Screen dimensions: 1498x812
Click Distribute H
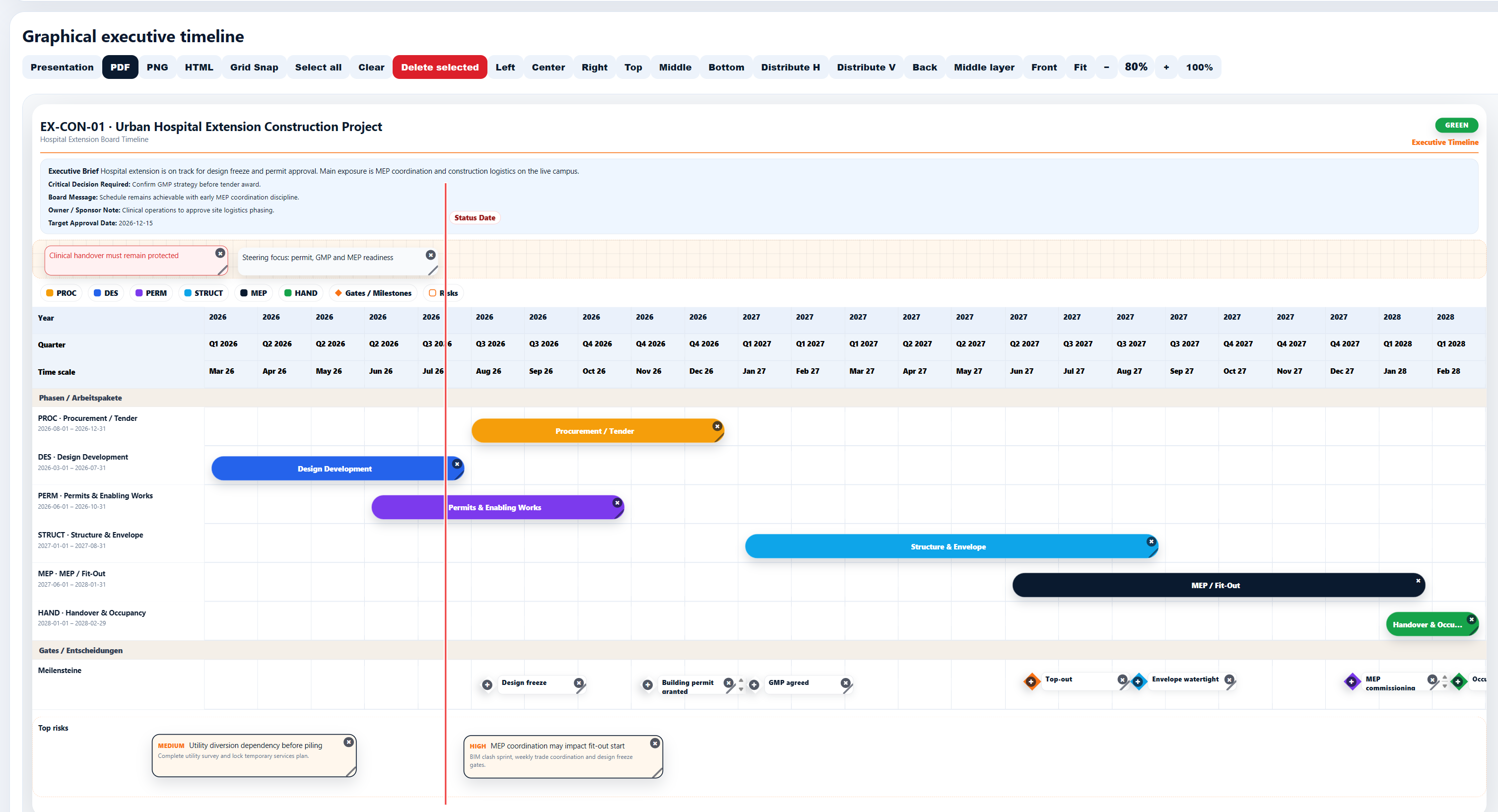791,68
